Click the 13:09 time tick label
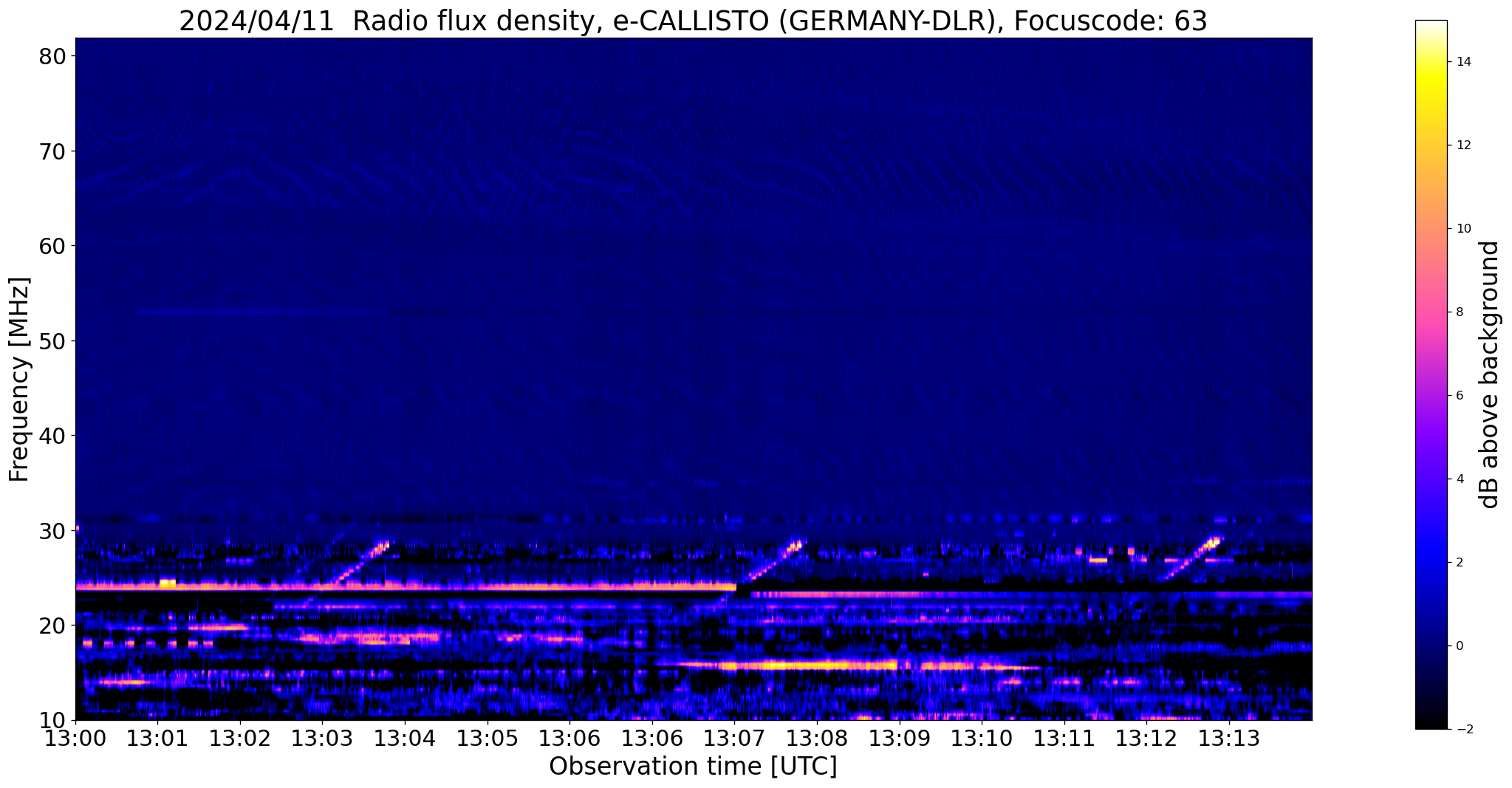 pyautogui.click(x=900, y=739)
